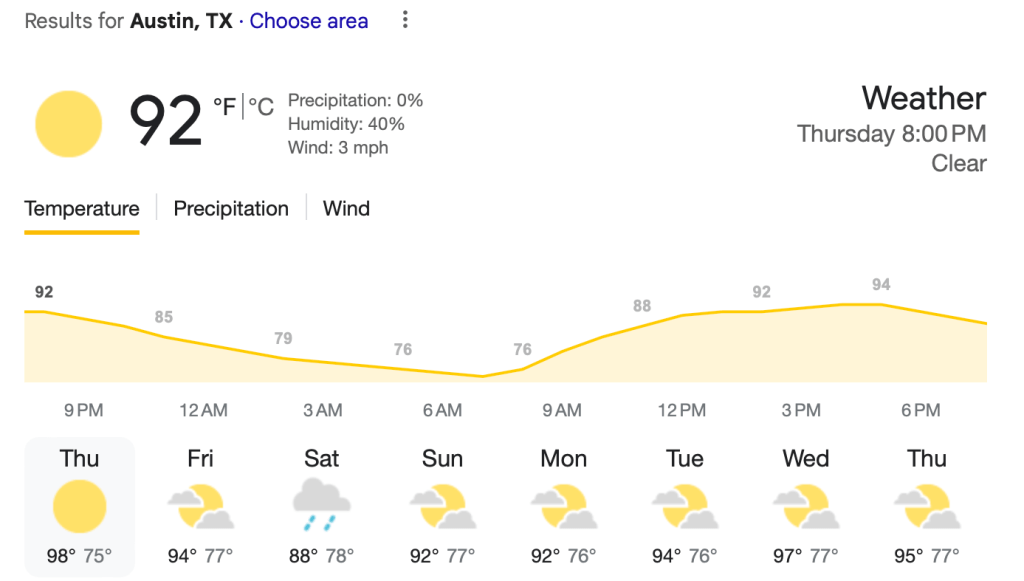Open the Temperature tab
1024x581 pixels.
(82, 209)
